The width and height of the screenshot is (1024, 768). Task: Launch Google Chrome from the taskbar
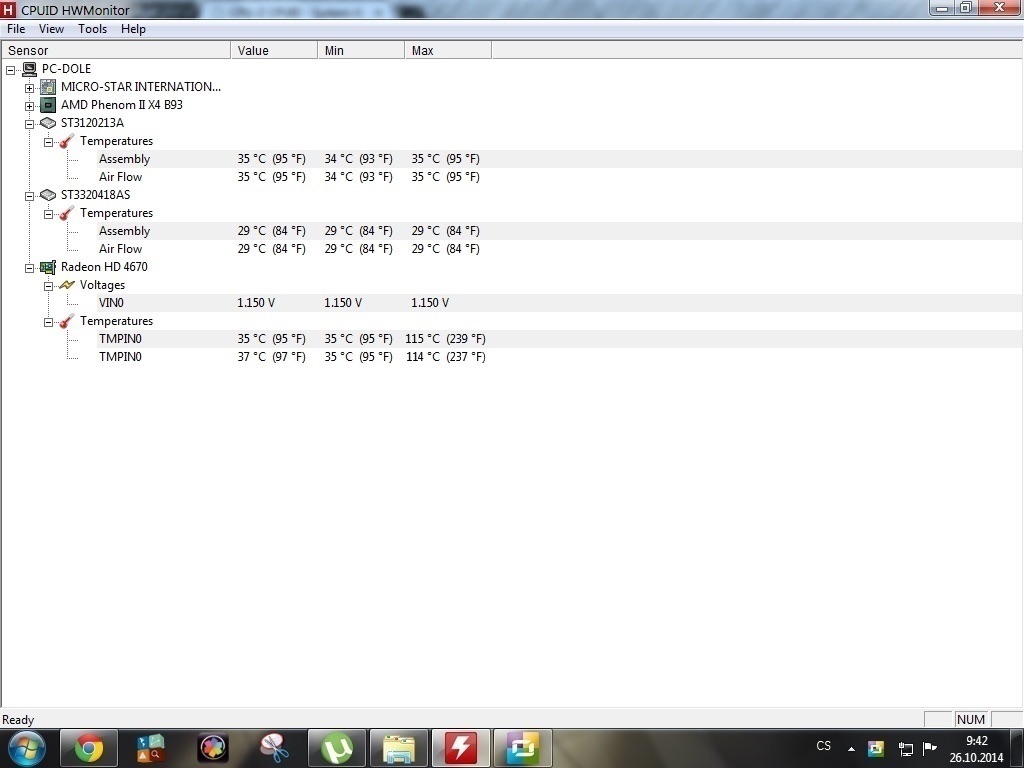[89, 748]
